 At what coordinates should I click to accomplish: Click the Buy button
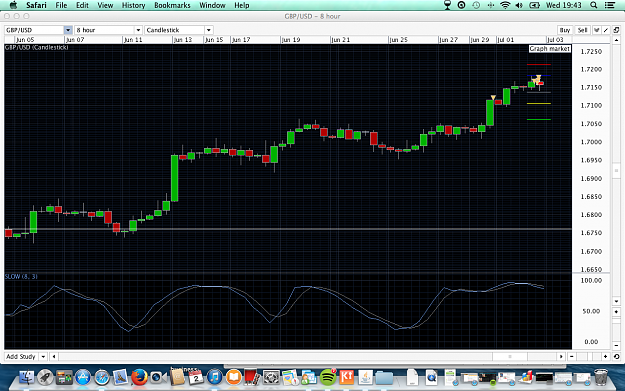point(564,30)
